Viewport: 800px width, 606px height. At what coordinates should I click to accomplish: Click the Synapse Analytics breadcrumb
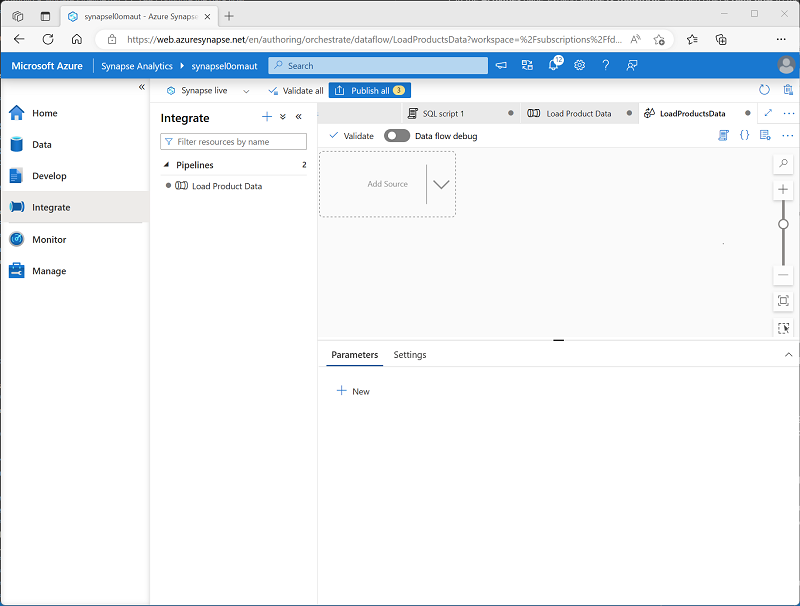[137, 66]
